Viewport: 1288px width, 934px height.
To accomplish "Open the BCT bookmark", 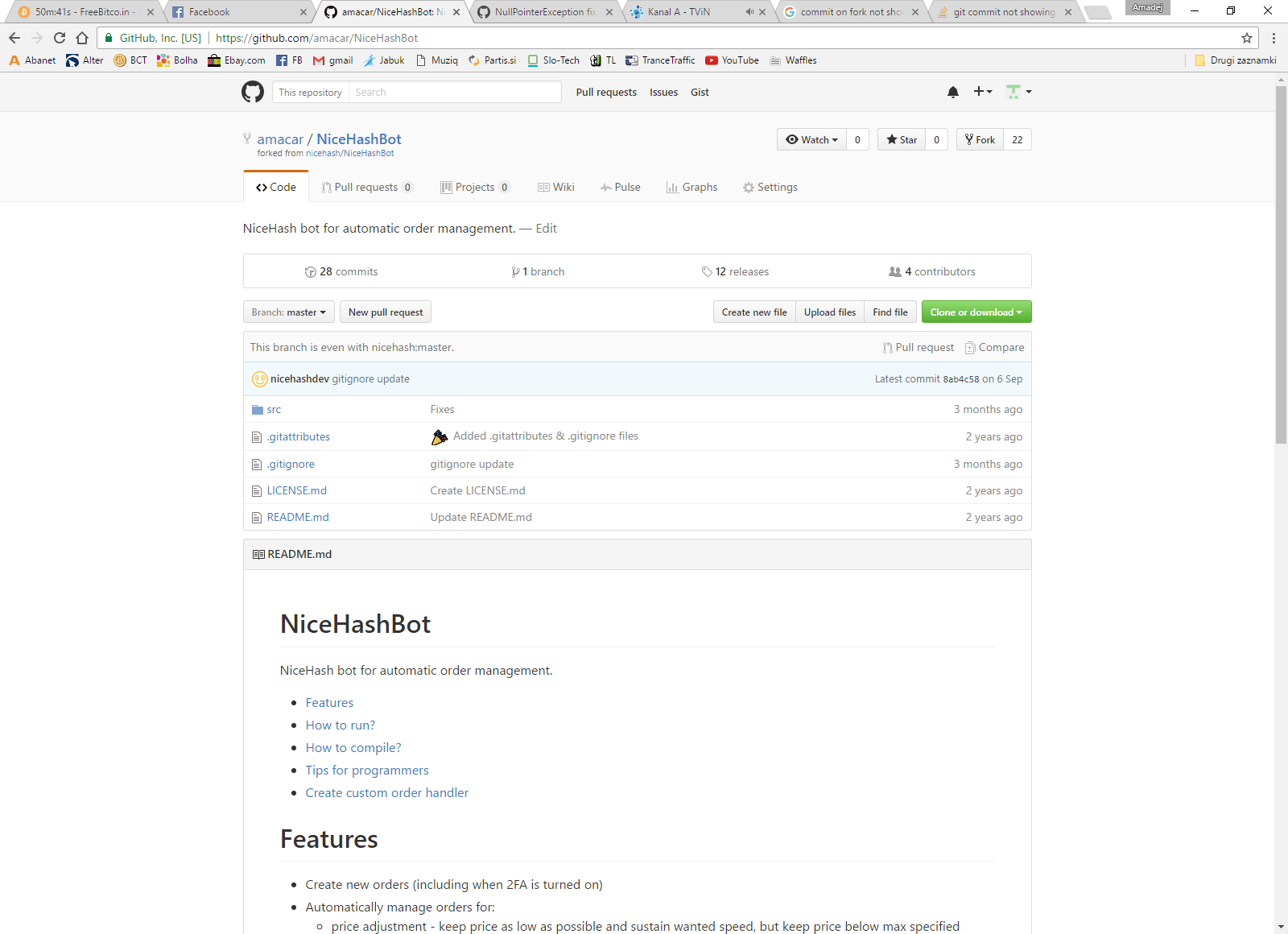I will (130, 60).
